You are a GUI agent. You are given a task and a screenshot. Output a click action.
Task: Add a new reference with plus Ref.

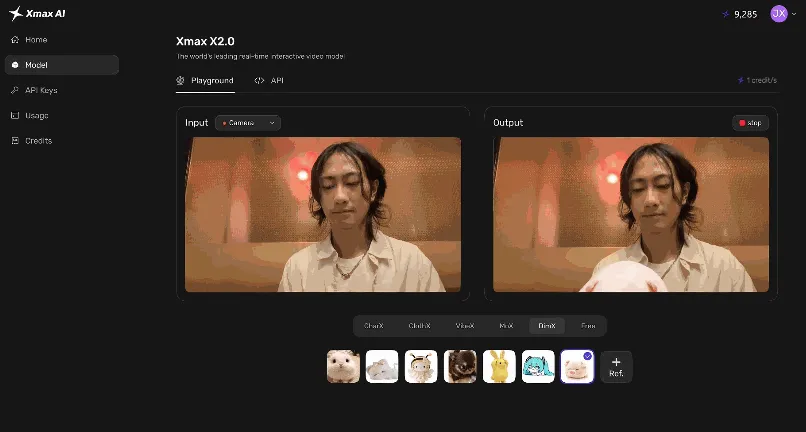tap(616, 367)
